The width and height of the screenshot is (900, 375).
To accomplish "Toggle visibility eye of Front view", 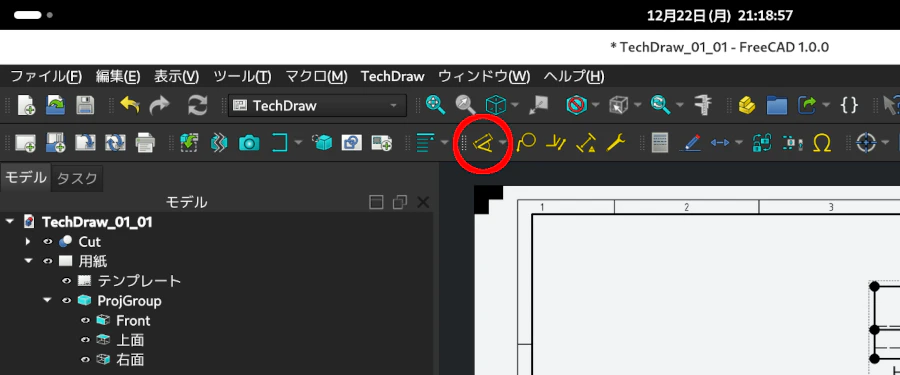I will point(86,320).
